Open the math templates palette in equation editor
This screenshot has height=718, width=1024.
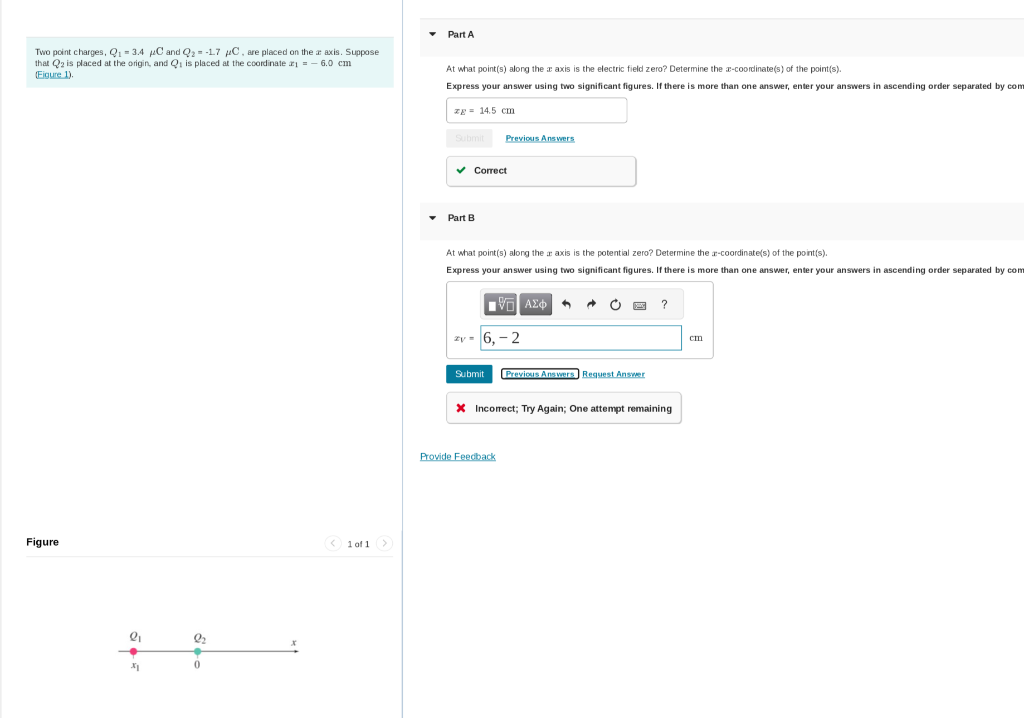pos(500,304)
